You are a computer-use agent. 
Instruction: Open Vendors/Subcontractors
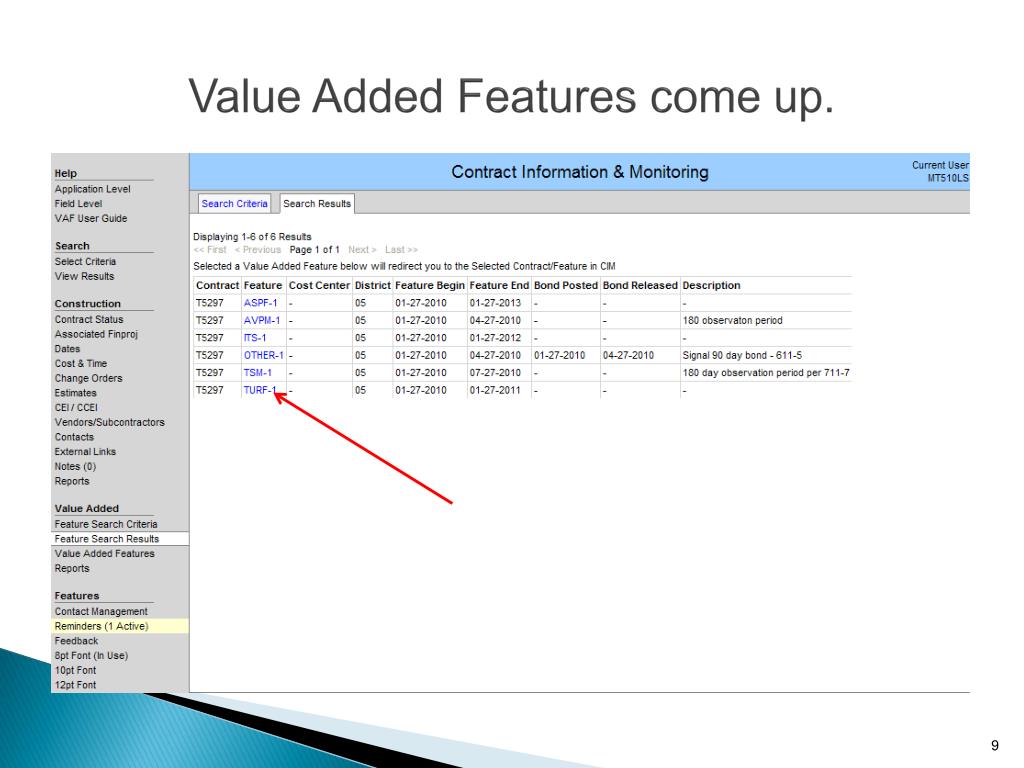(110, 423)
